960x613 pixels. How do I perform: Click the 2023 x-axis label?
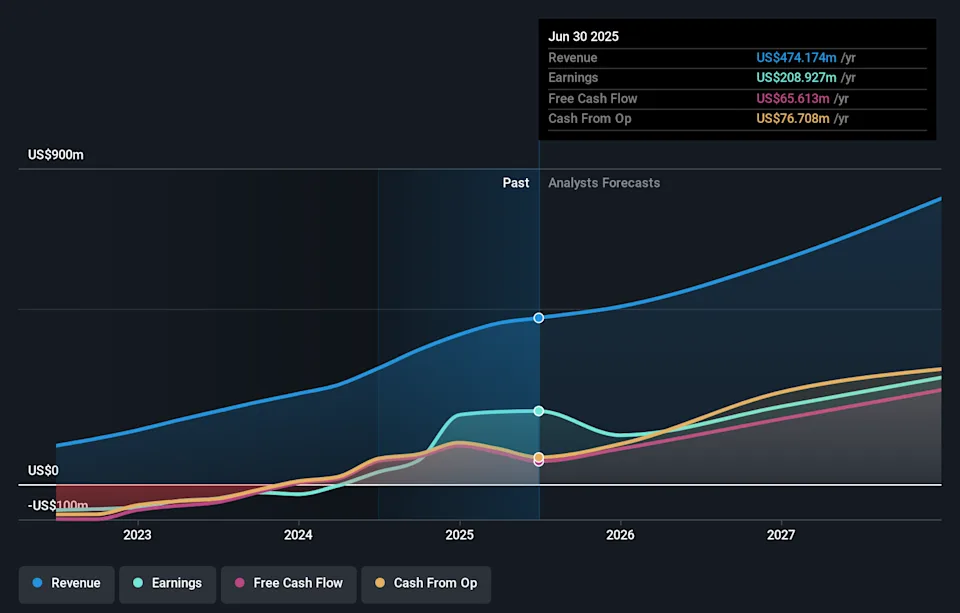point(137,535)
